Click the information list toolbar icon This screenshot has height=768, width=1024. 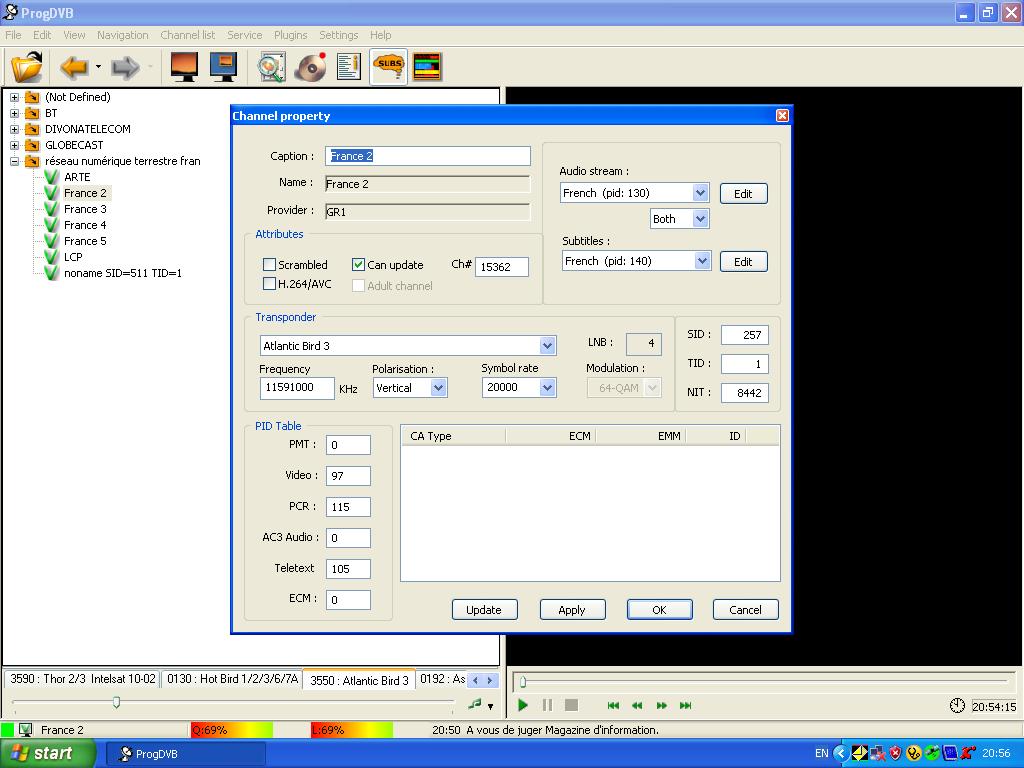pos(349,67)
